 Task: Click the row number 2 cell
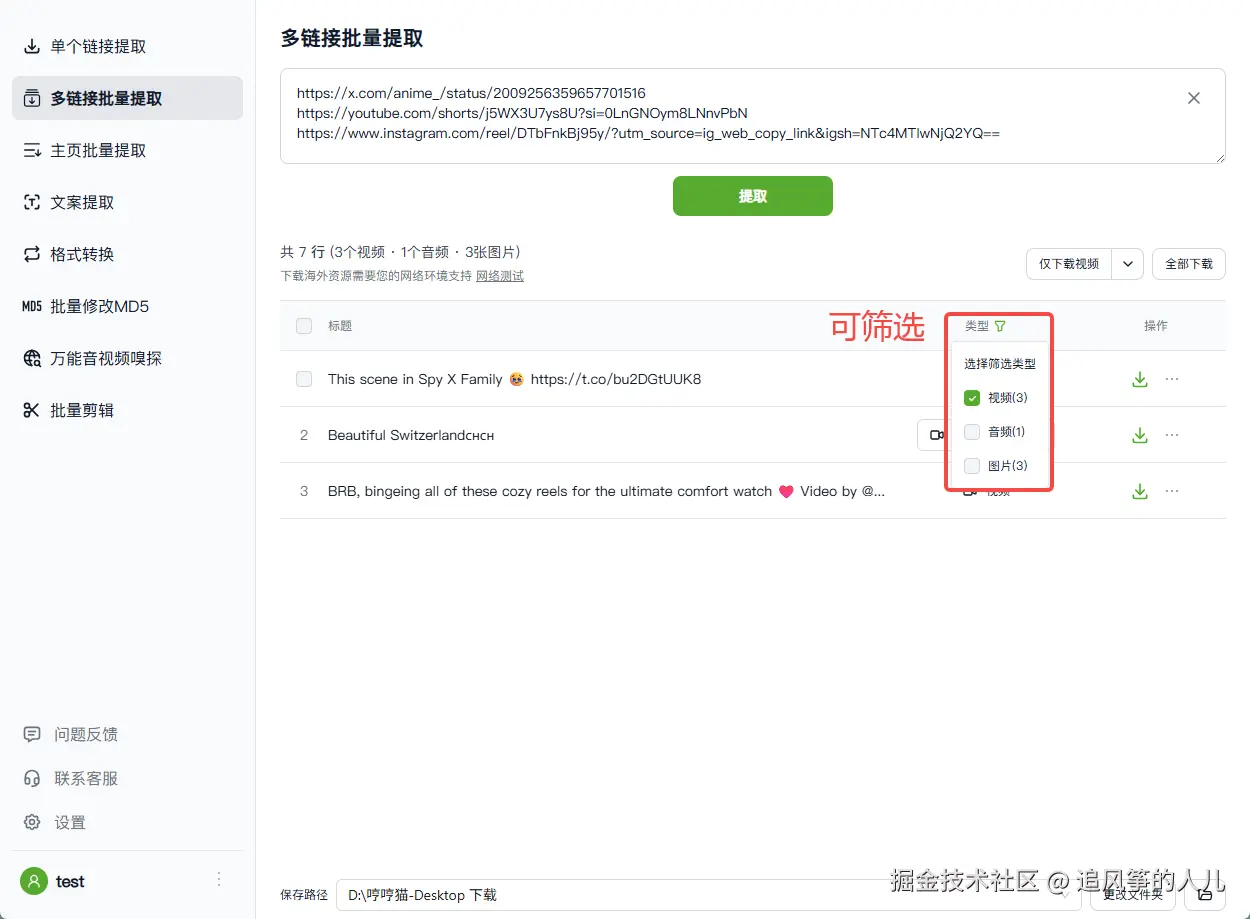click(304, 435)
